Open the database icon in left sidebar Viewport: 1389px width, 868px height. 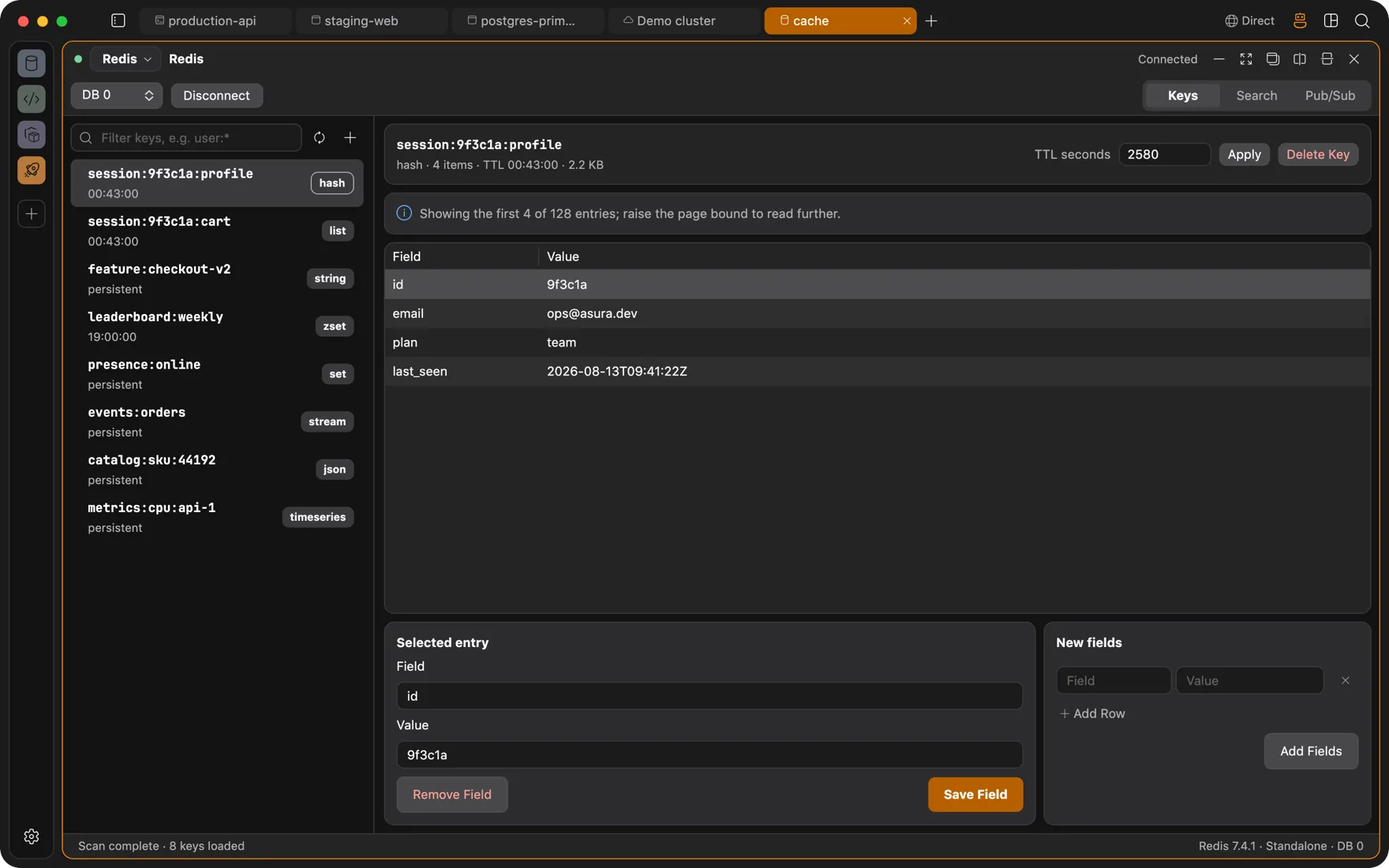[32, 63]
